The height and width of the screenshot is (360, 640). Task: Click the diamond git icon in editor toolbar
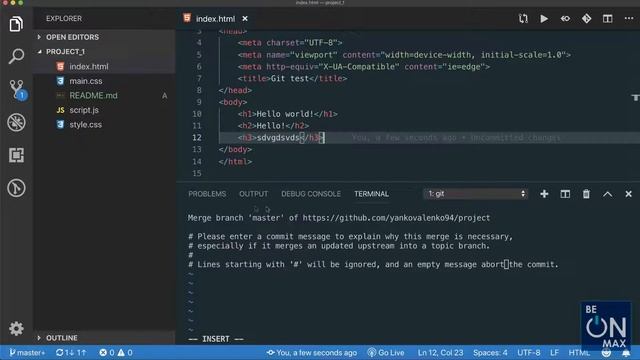tap(587, 18)
